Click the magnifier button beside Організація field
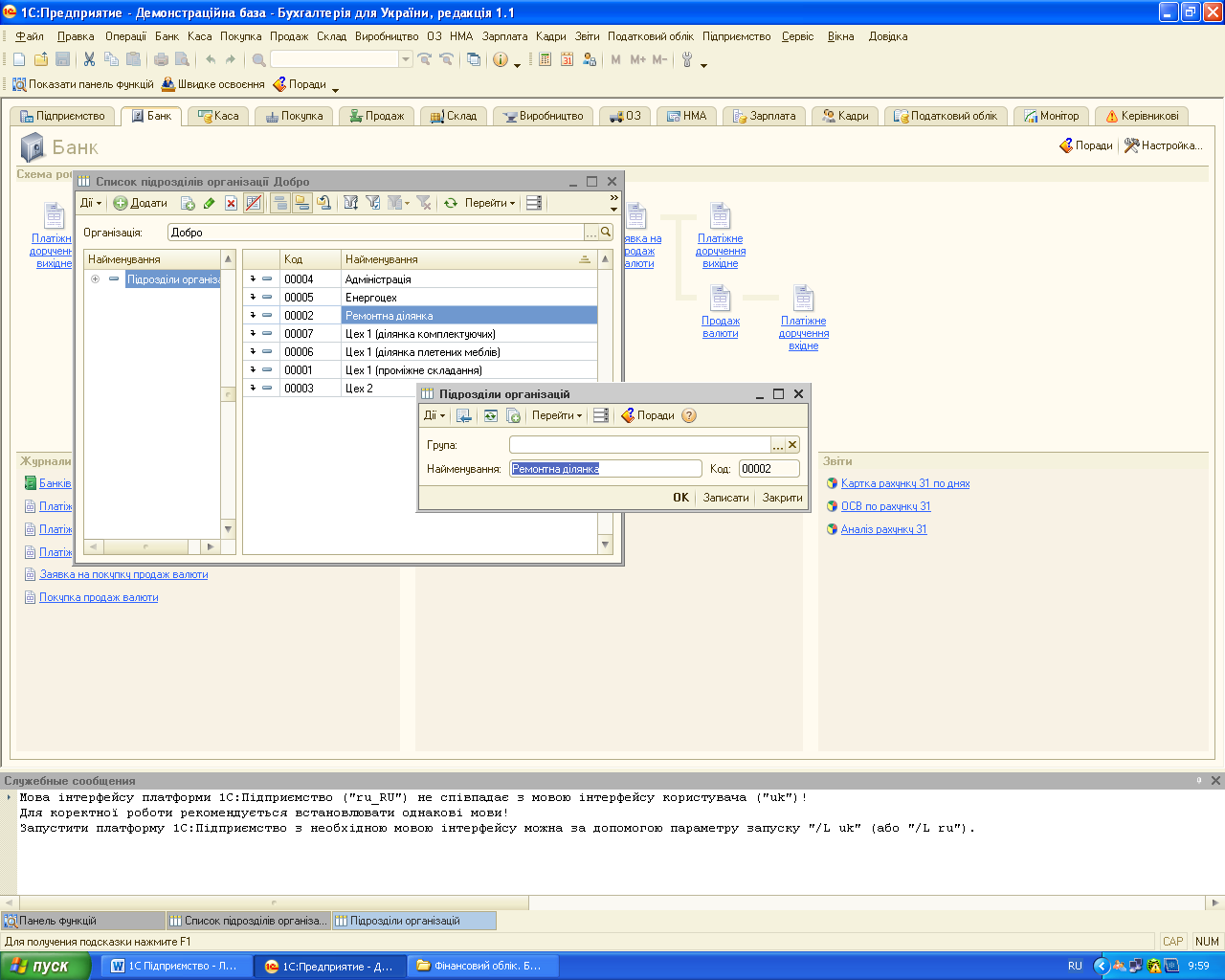This screenshot has height=980, width=1225. (606, 233)
